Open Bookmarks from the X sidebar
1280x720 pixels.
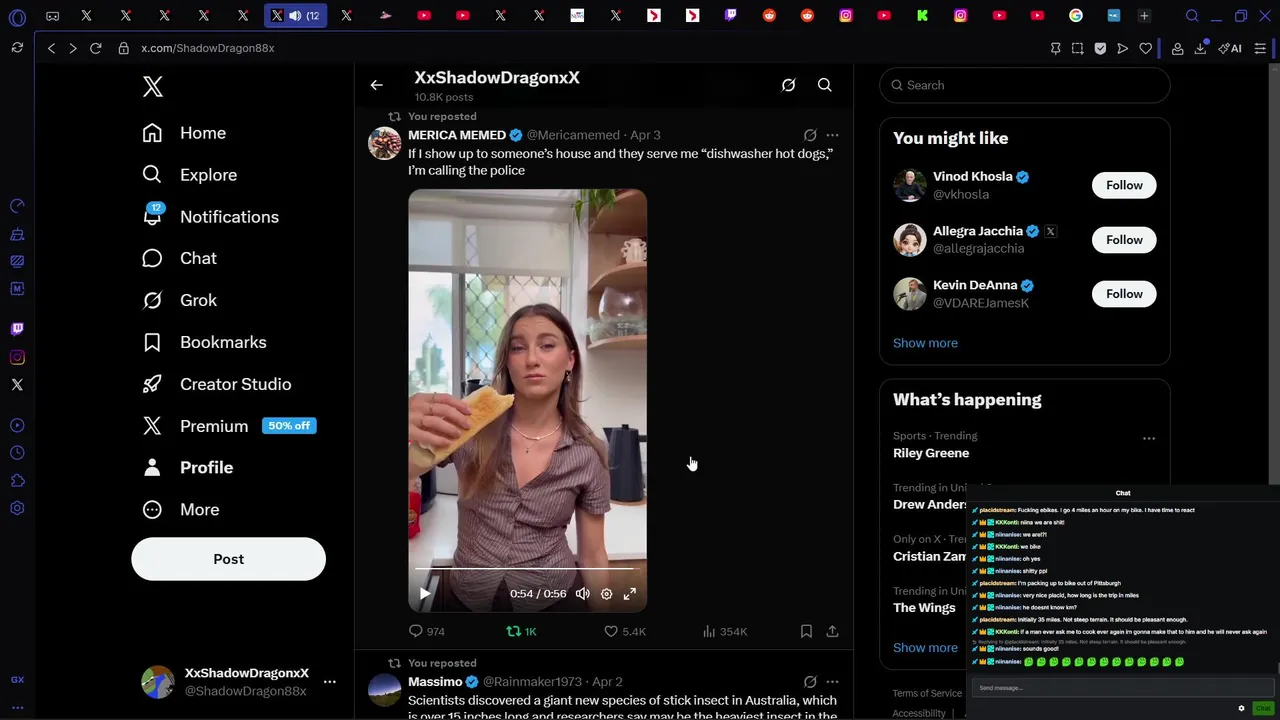[x=204, y=342]
